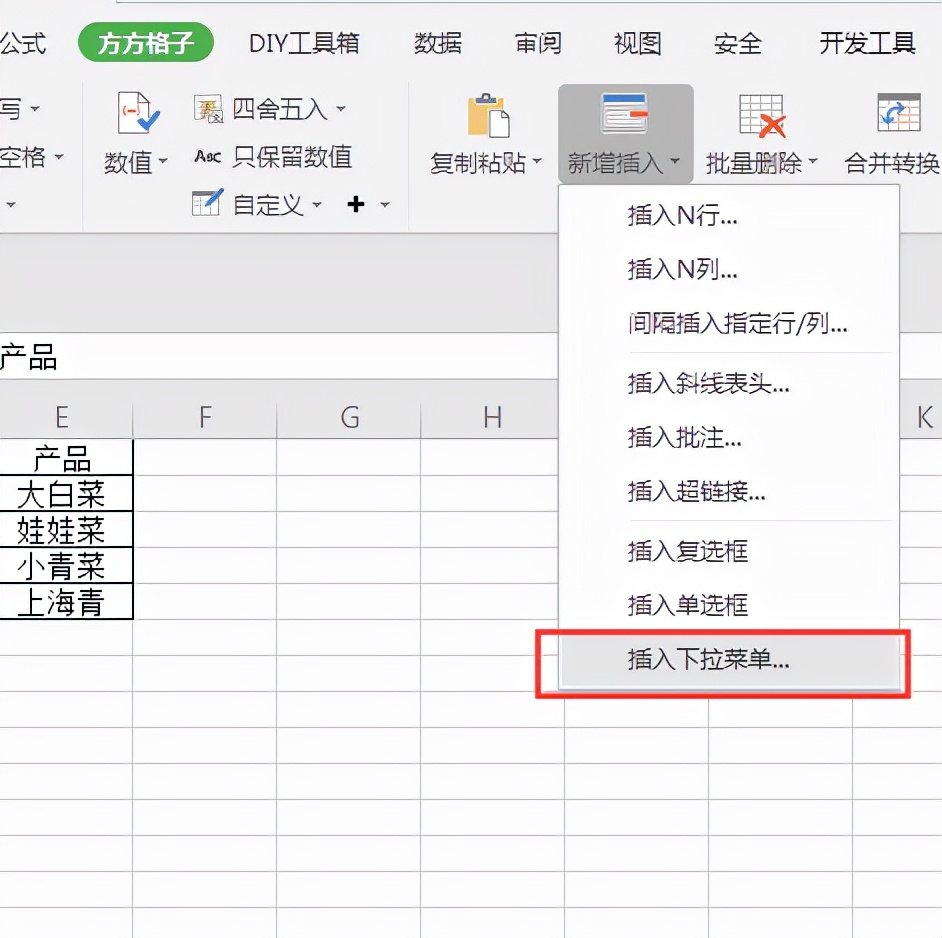The height and width of the screenshot is (938, 942).
Task: Click the 四舍五入 label
Action: pyautogui.click(x=280, y=109)
